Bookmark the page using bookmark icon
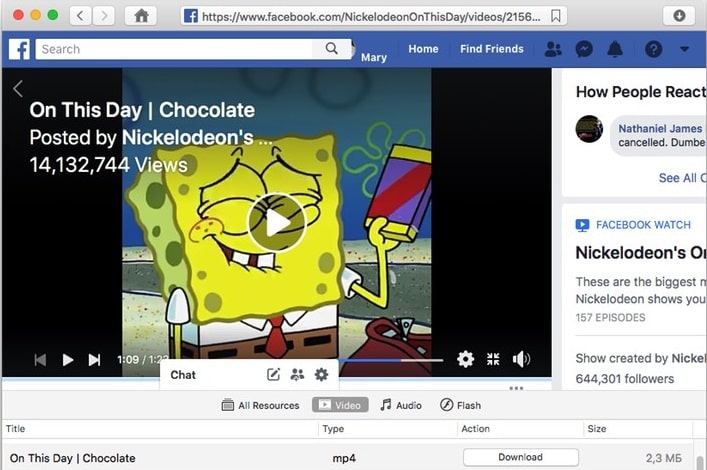Screen dimensions: 707x470 (556, 17)
